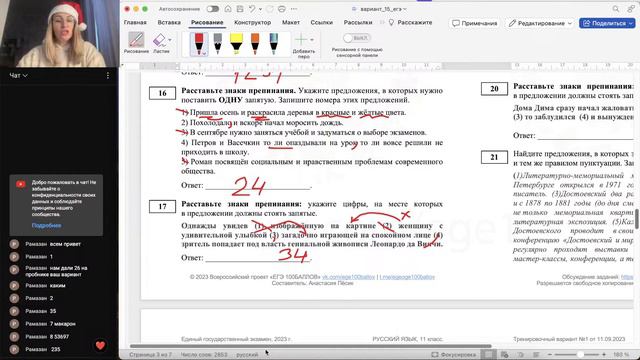Select the Eraser (Ластик) tool
This screenshot has height=360, width=640.
click(160, 43)
